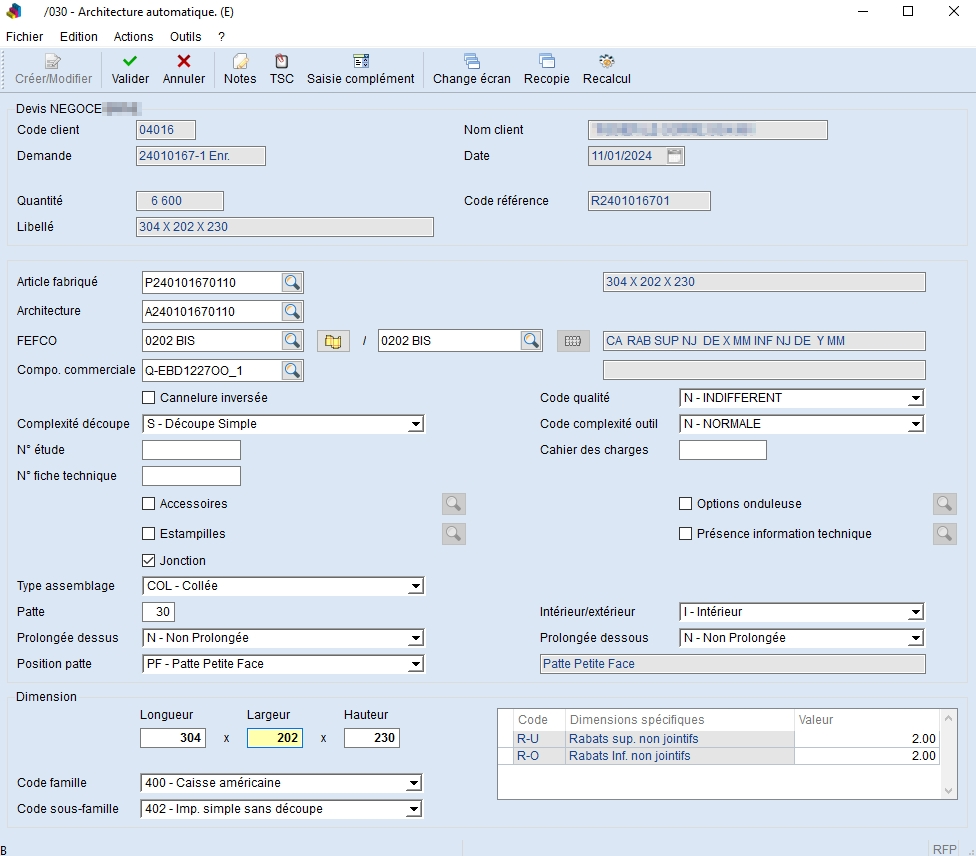
Task: Expand the Code famille dropdown
Action: coord(413,783)
